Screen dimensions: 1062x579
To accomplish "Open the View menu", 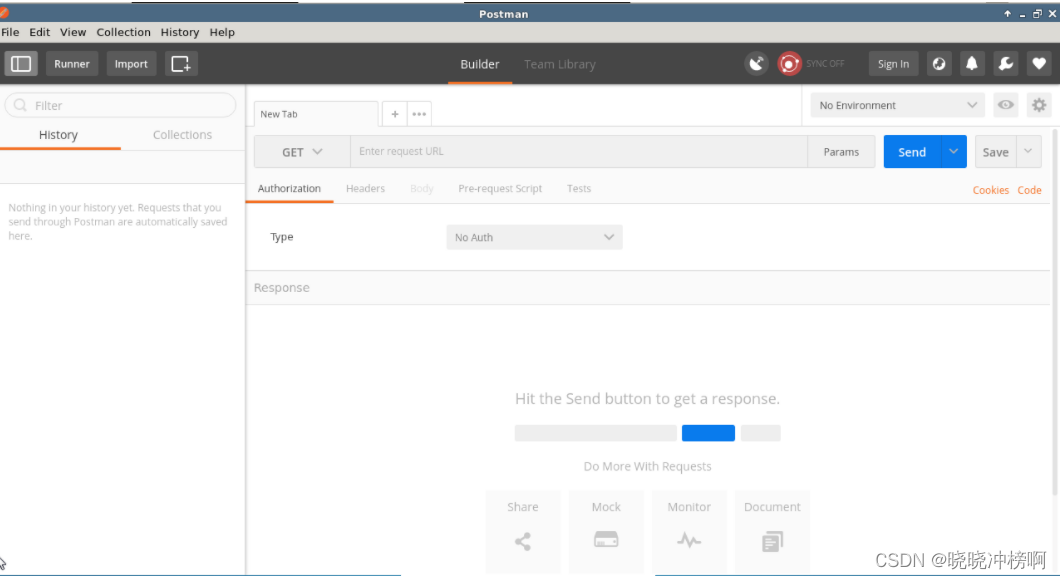I will (72, 32).
